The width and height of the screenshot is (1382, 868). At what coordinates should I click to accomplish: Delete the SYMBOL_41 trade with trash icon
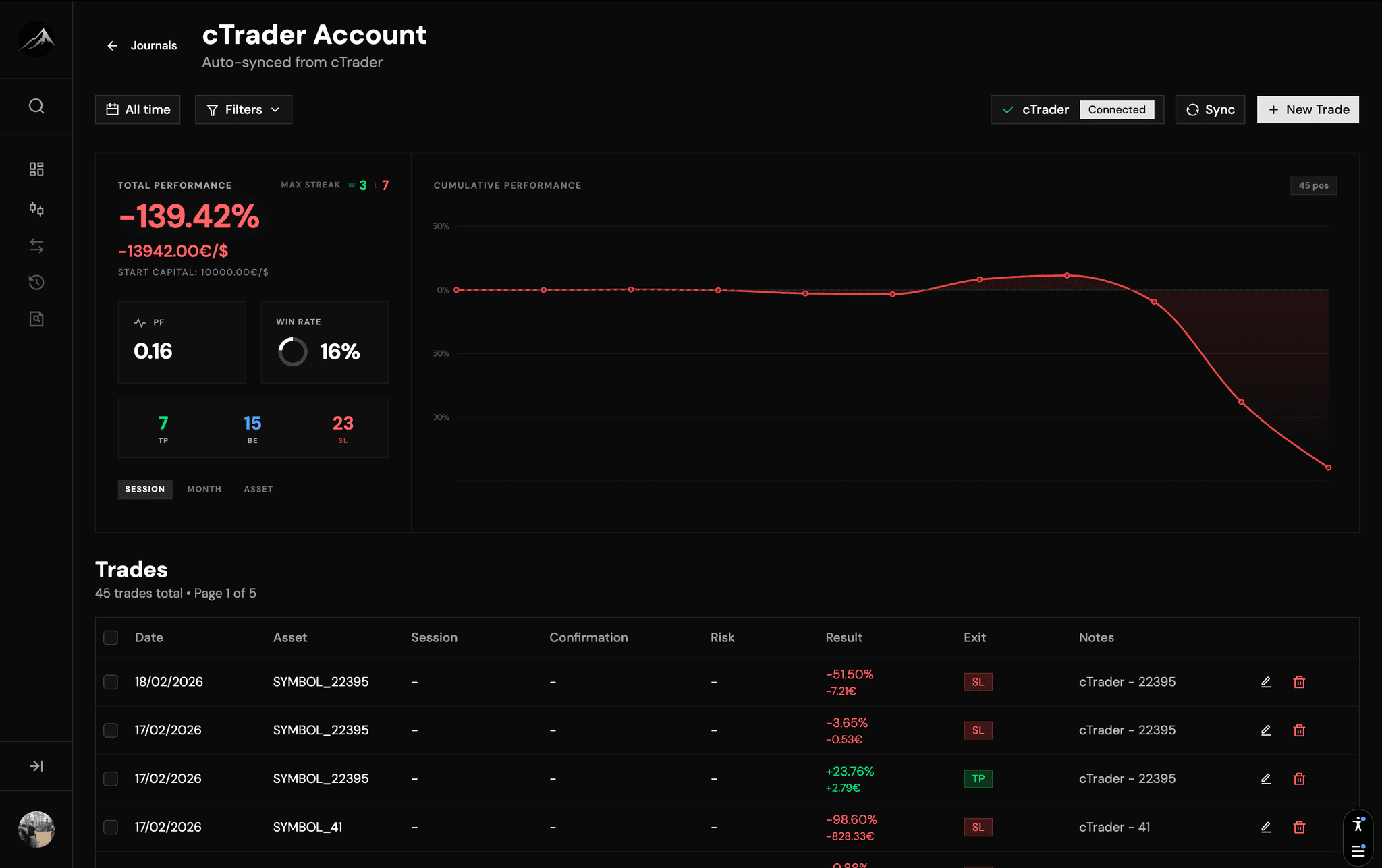click(x=1299, y=827)
